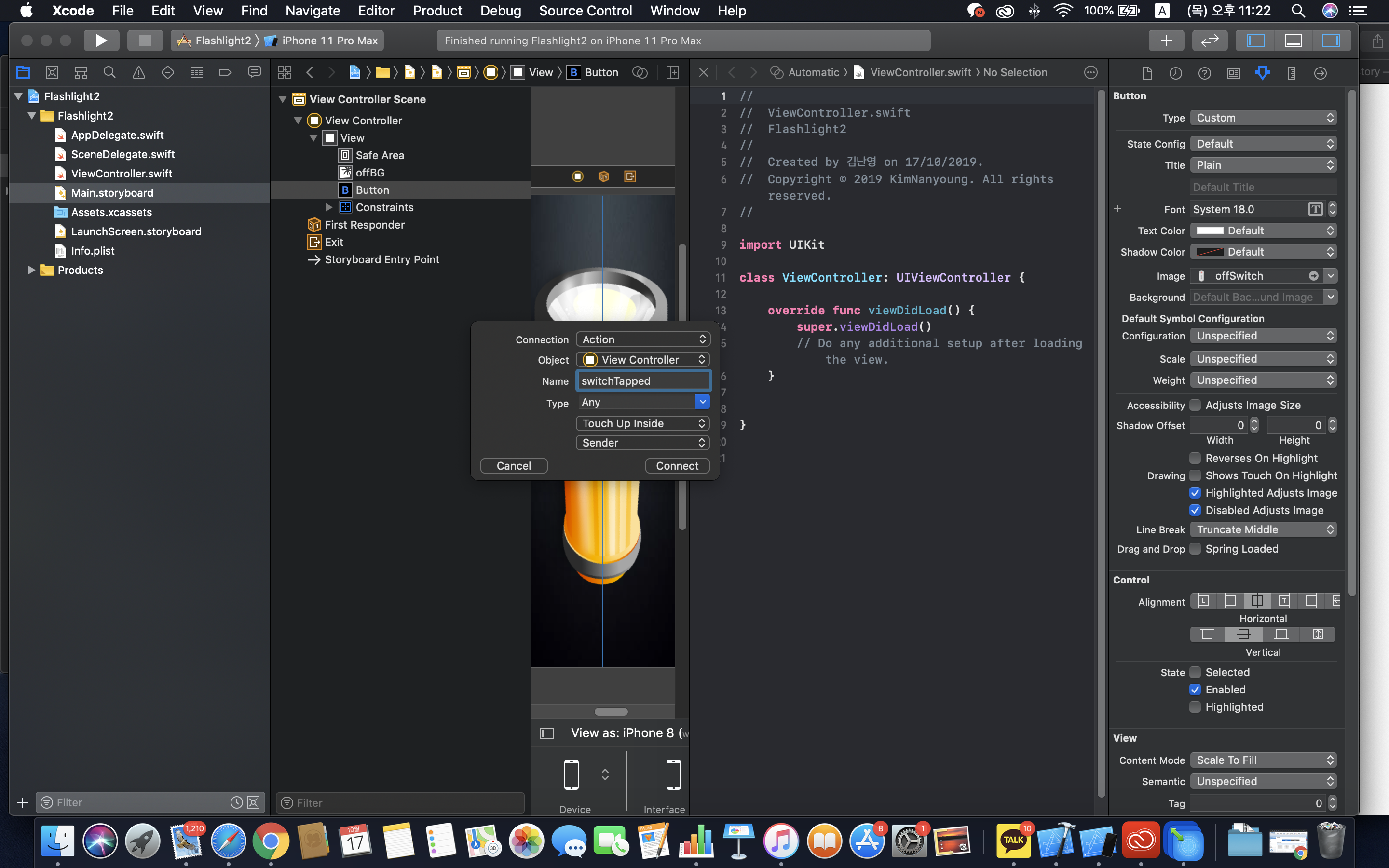Open the Source Control navigator tab

pos(52,72)
